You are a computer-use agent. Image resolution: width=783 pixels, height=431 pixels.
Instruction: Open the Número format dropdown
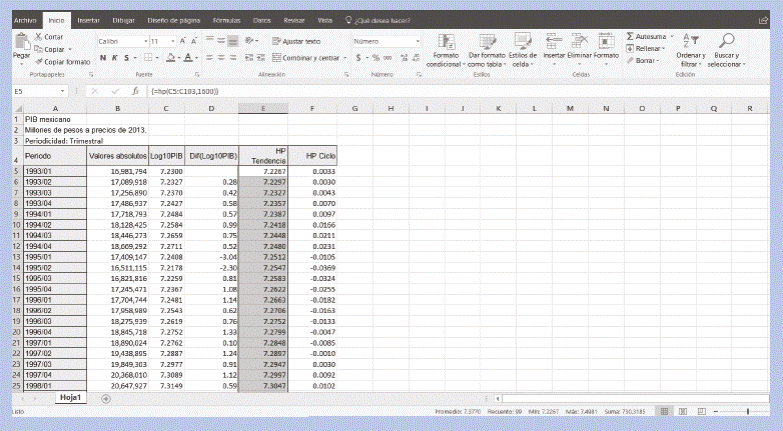coord(418,41)
